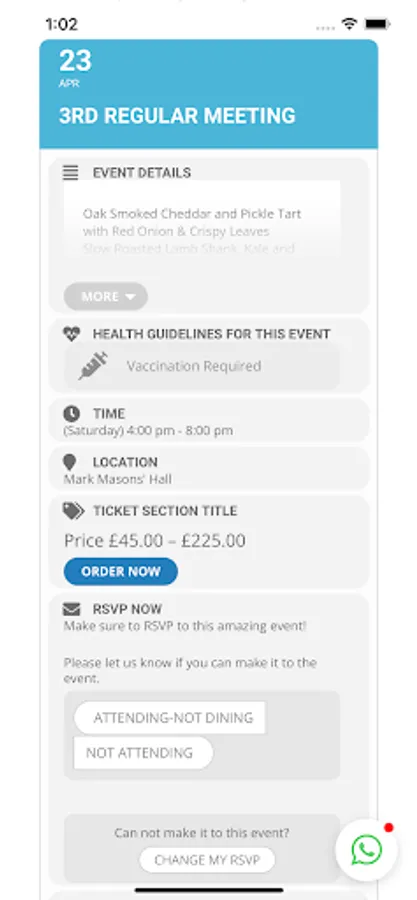Tap the 3rd Regular Meeting header

[177, 115]
